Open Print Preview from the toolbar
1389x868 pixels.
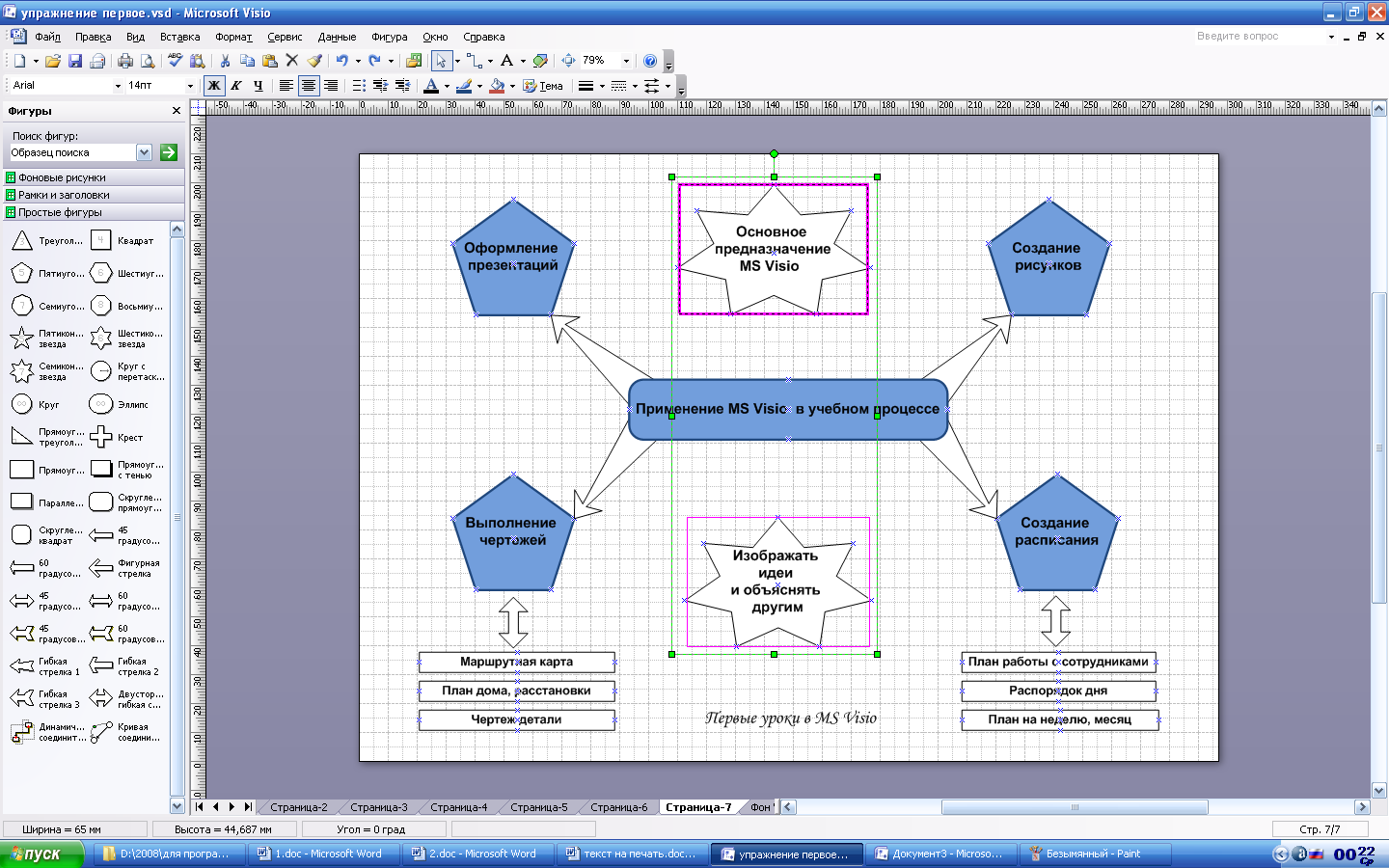tap(148, 61)
